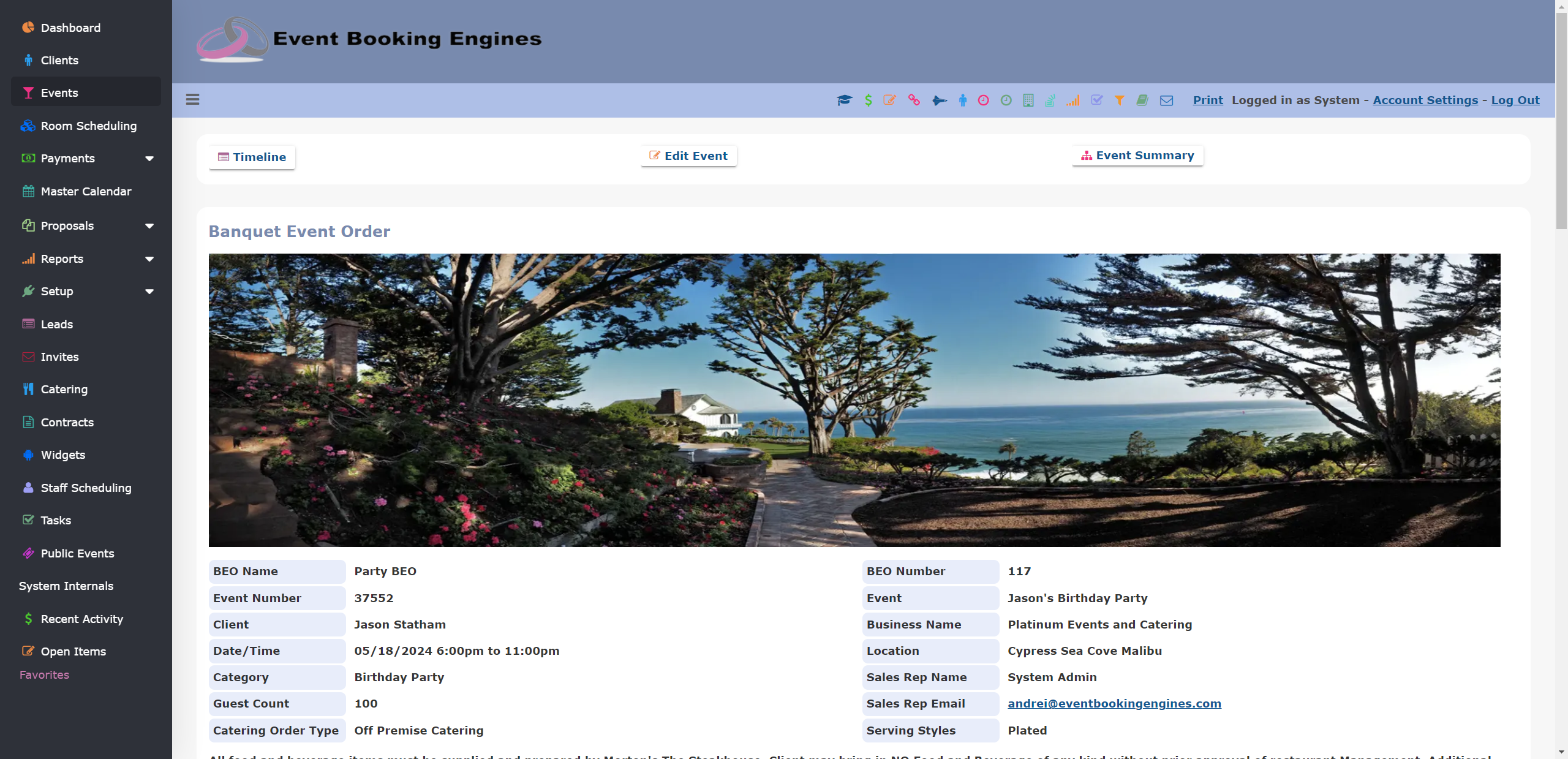The height and width of the screenshot is (759, 1568).
Task: Click the teal stacked-papers toolbar icon
Action: coord(1050,100)
